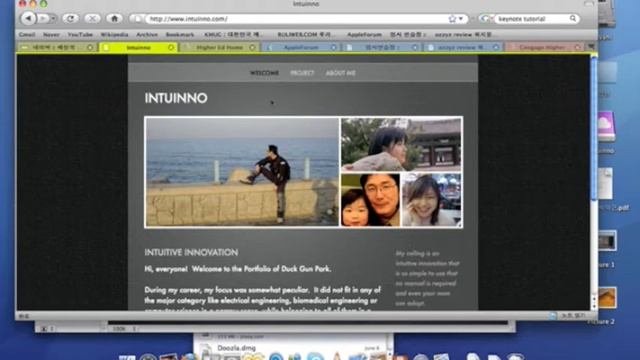The image size is (640, 360).
Task: Open the PROJECT page menu item
Action: point(302,73)
